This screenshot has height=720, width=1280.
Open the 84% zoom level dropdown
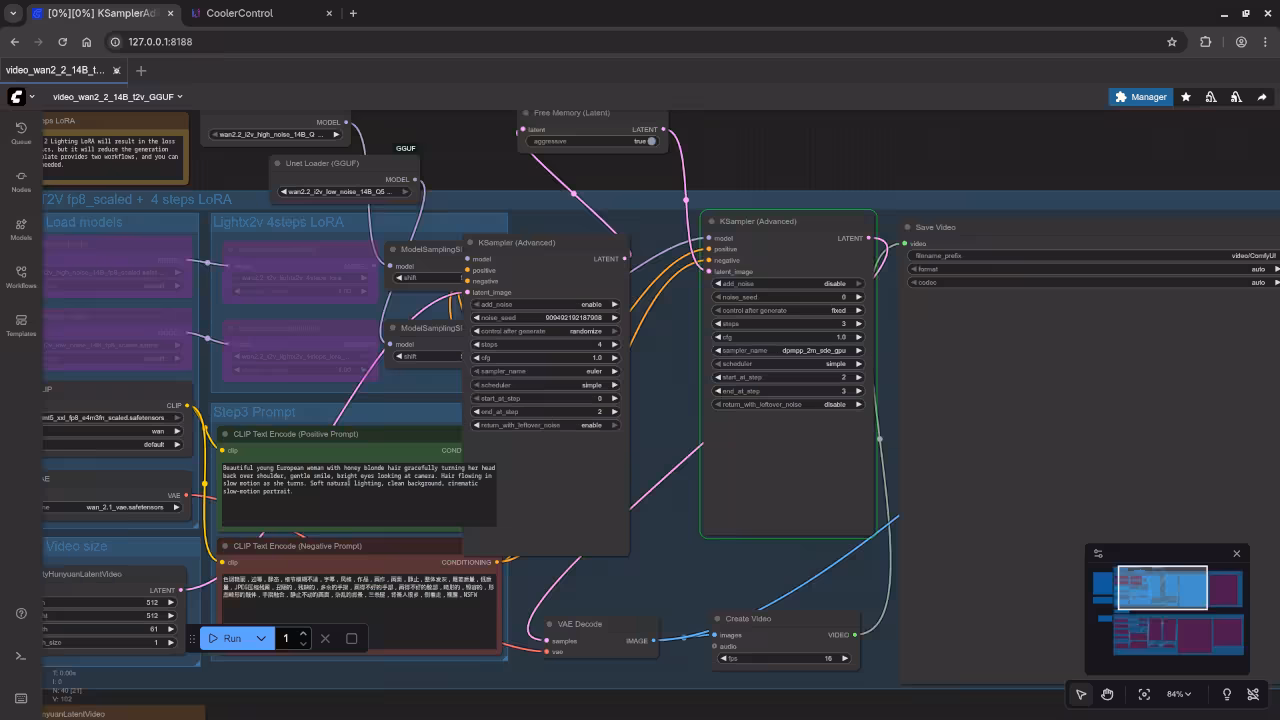pyautogui.click(x=1180, y=694)
